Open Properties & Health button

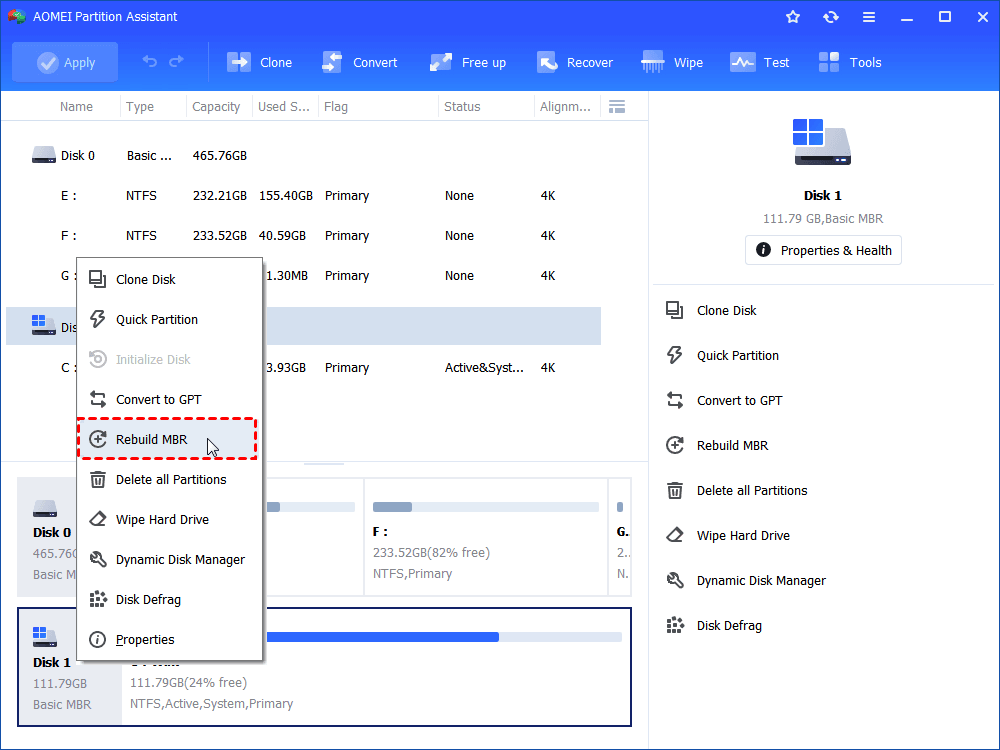click(x=823, y=250)
